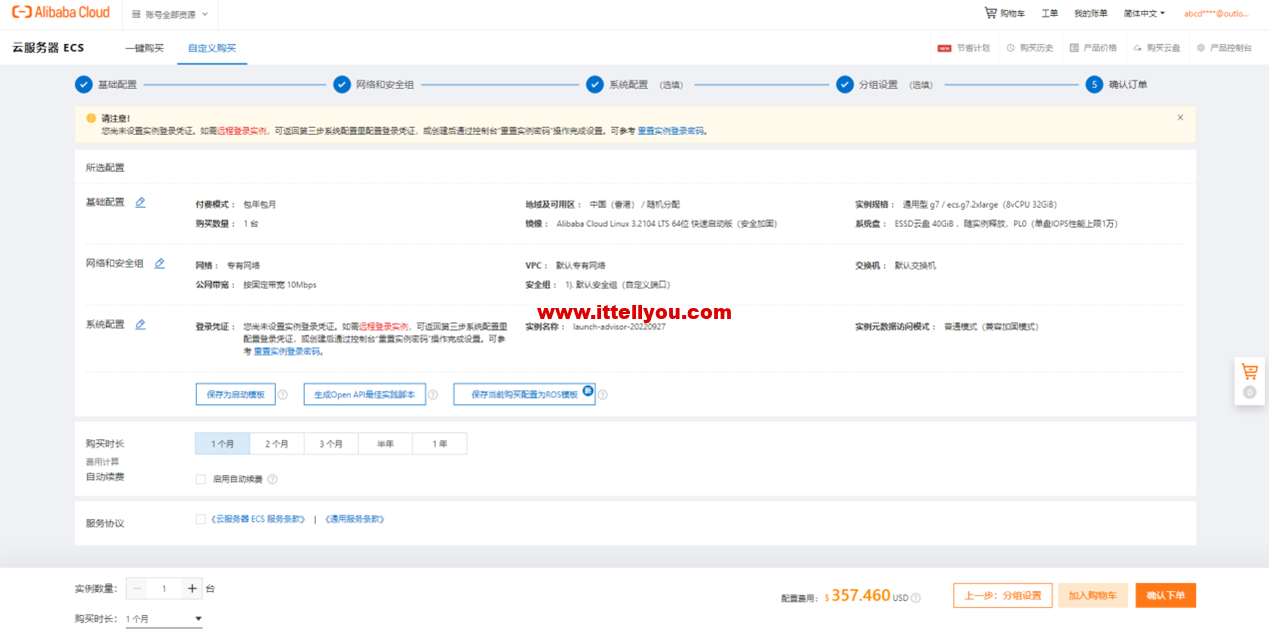Open 我的账单 in top menu
The height and width of the screenshot is (629, 1269).
1091,14
